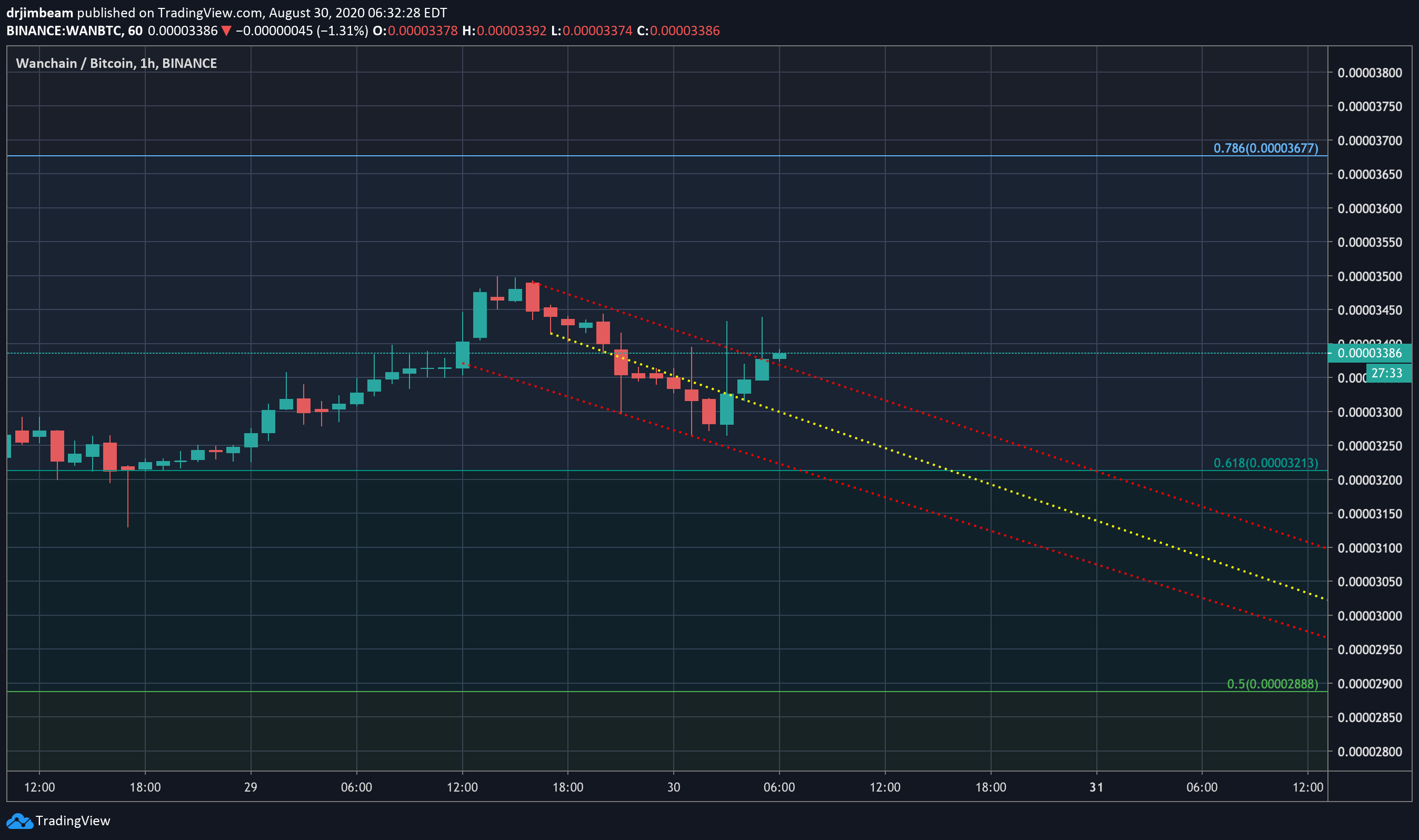The height and width of the screenshot is (840, 1419).
Task: Click the 0.00003200 price axis label
Action: coord(1370,480)
